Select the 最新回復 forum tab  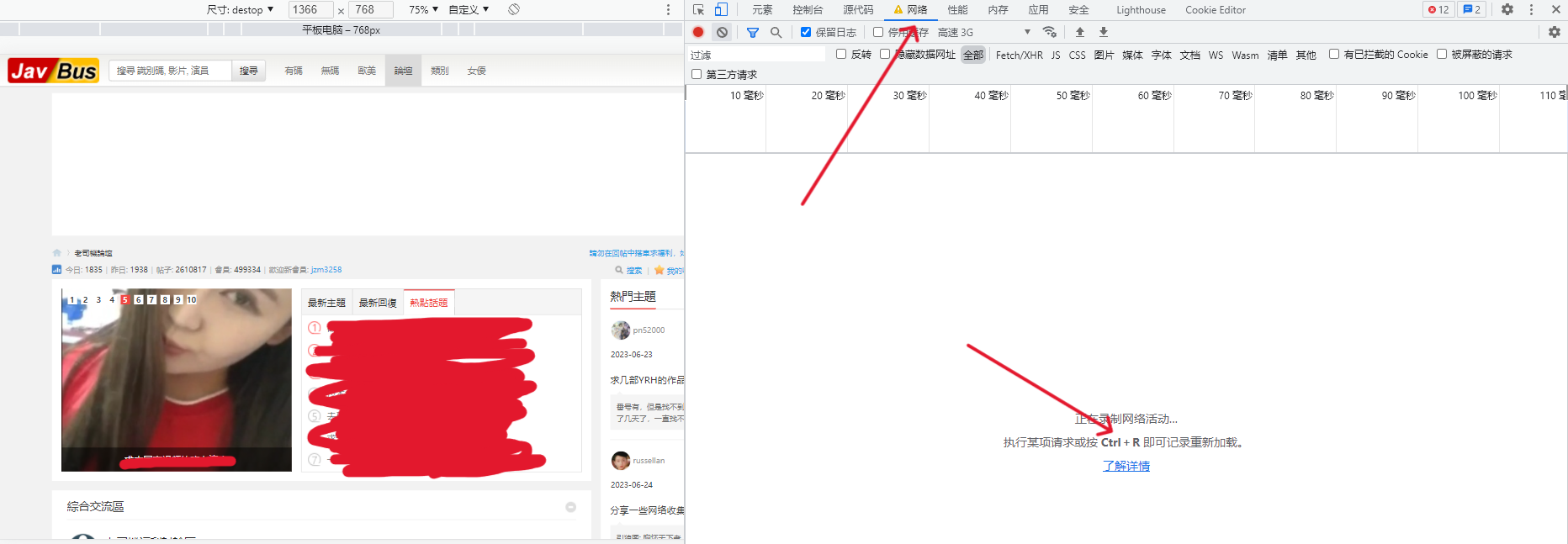378,303
